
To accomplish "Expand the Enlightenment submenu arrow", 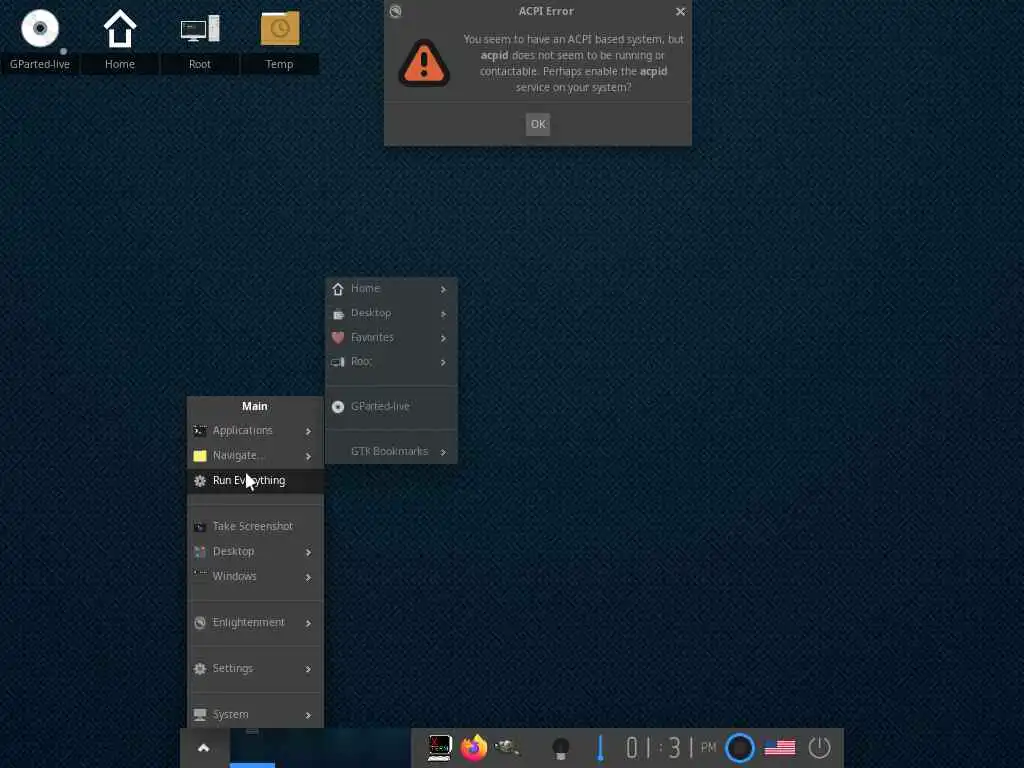I will [x=308, y=623].
